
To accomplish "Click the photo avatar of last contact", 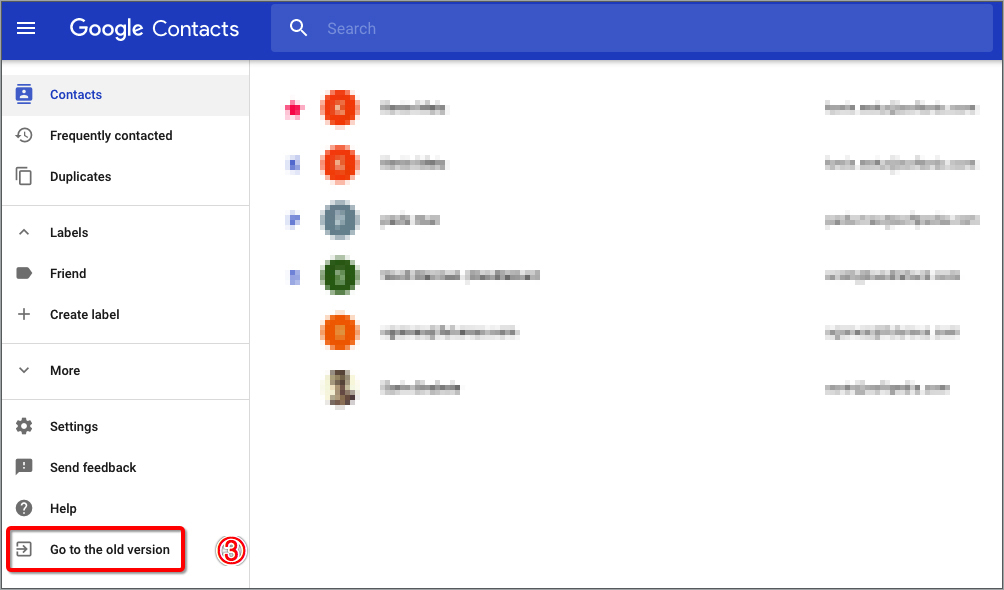I will point(340,388).
